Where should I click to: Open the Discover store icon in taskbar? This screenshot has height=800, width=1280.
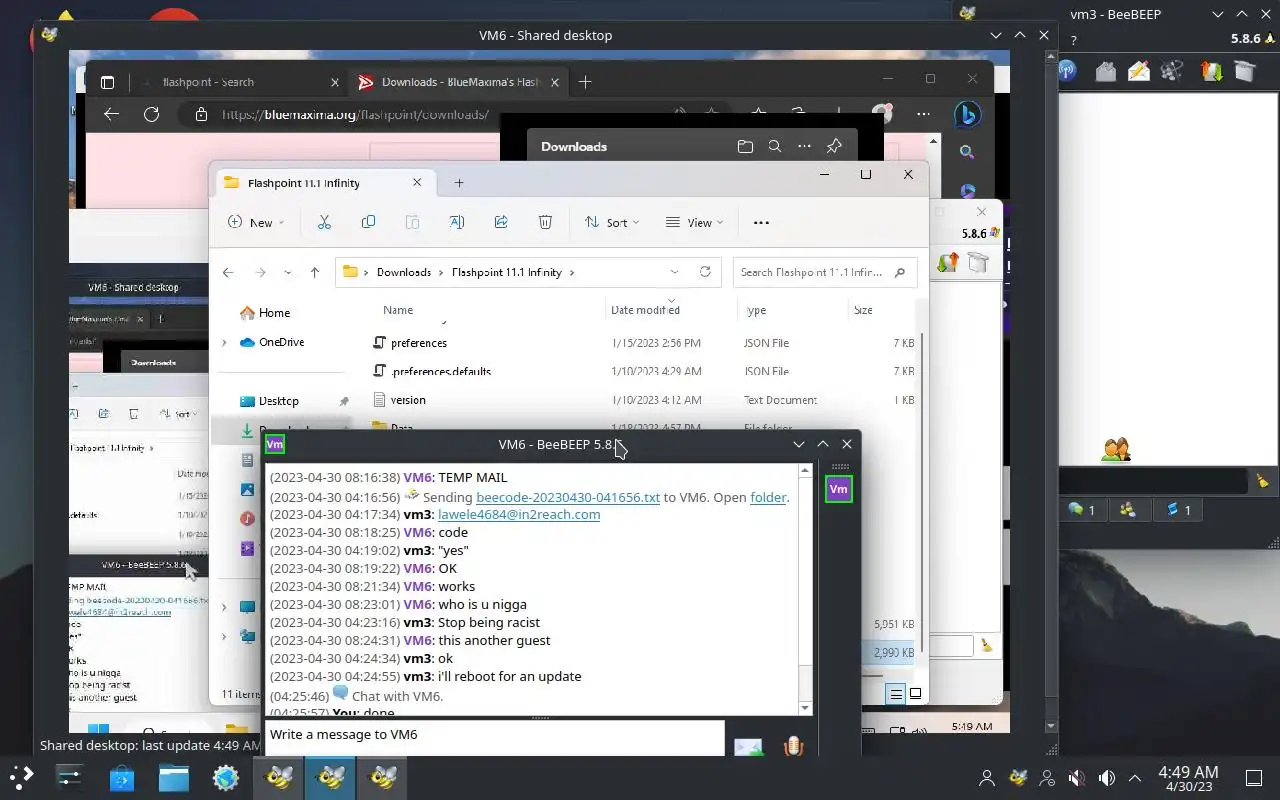[x=122, y=777]
